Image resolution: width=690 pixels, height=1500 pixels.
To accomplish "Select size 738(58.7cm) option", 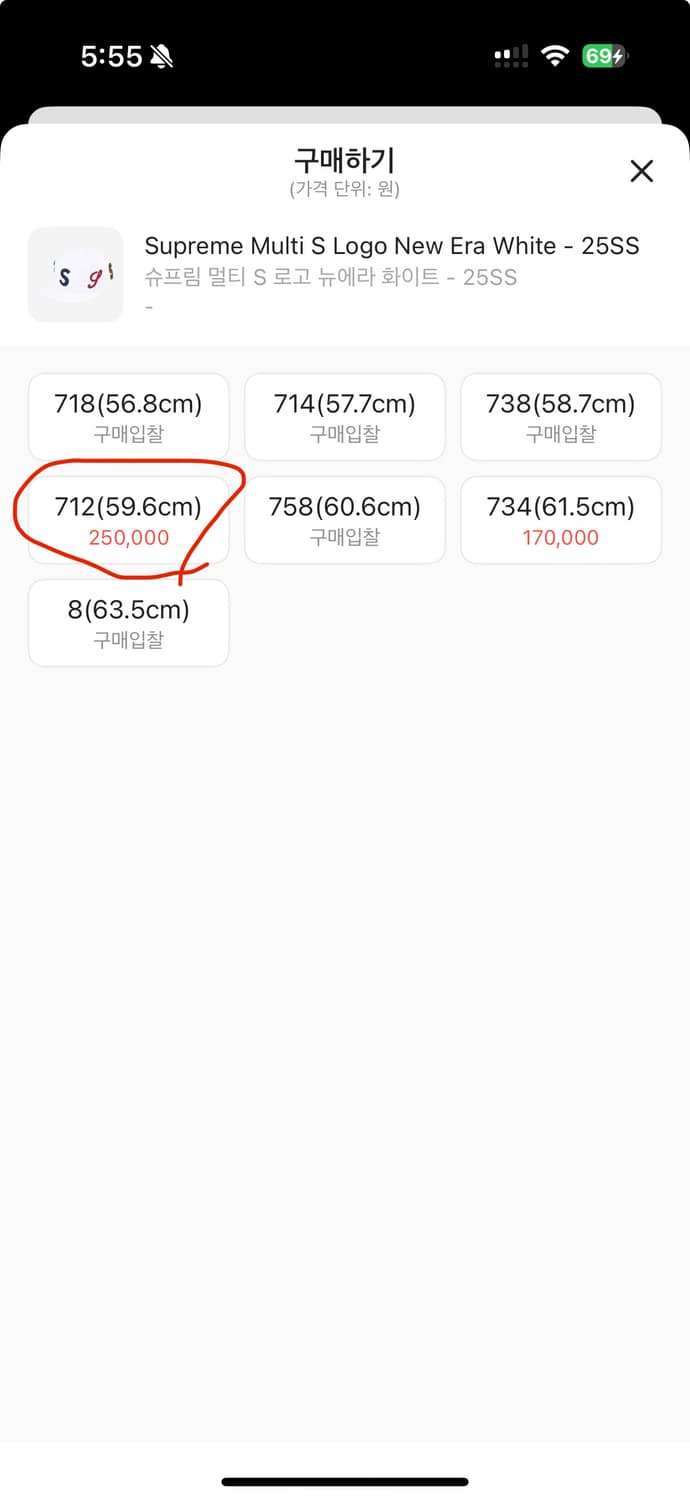I will [x=561, y=417].
